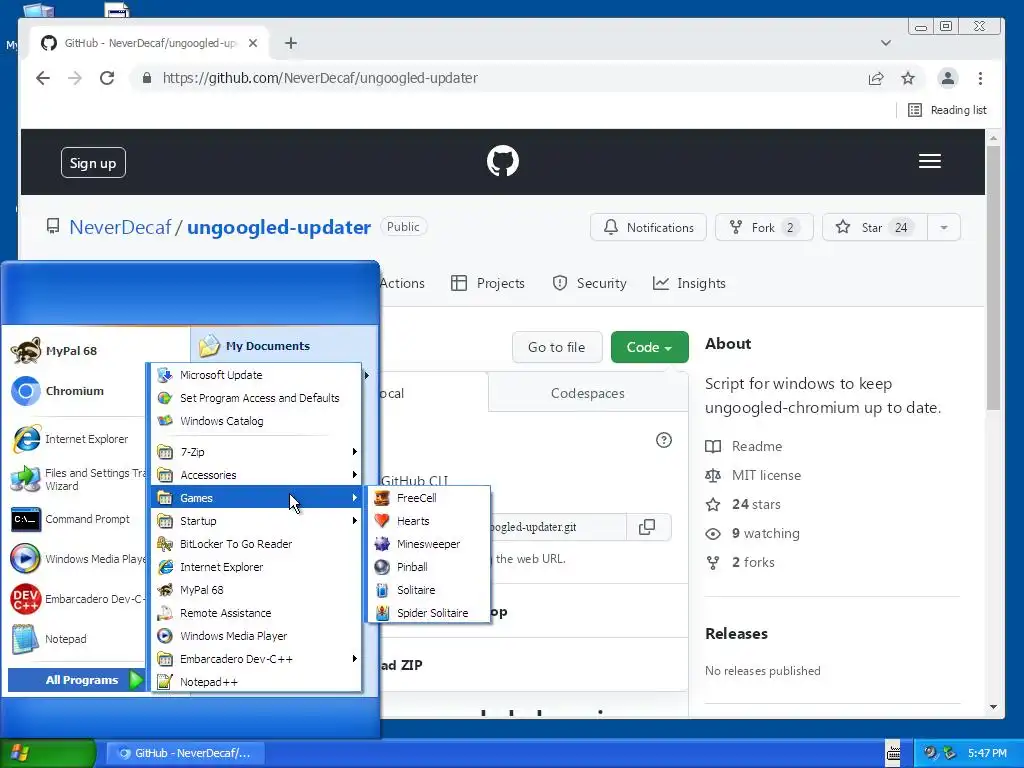Switch to the Projects tab

tap(488, 283)
